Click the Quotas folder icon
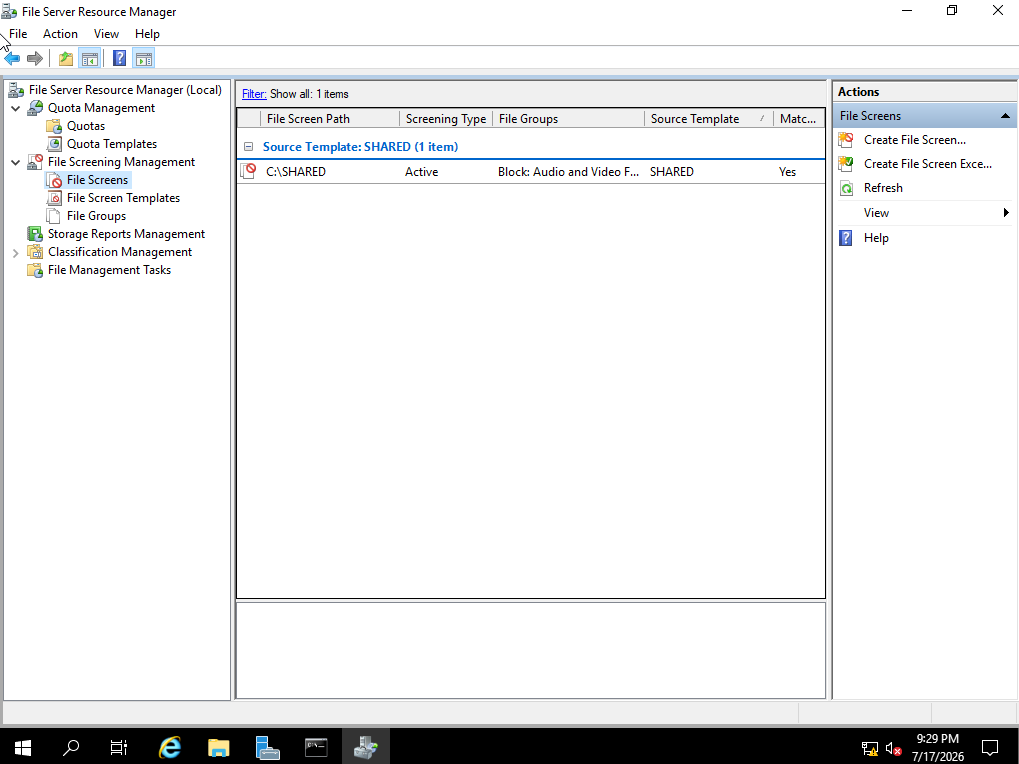The image size is (1019, 764). pos(54,126)
